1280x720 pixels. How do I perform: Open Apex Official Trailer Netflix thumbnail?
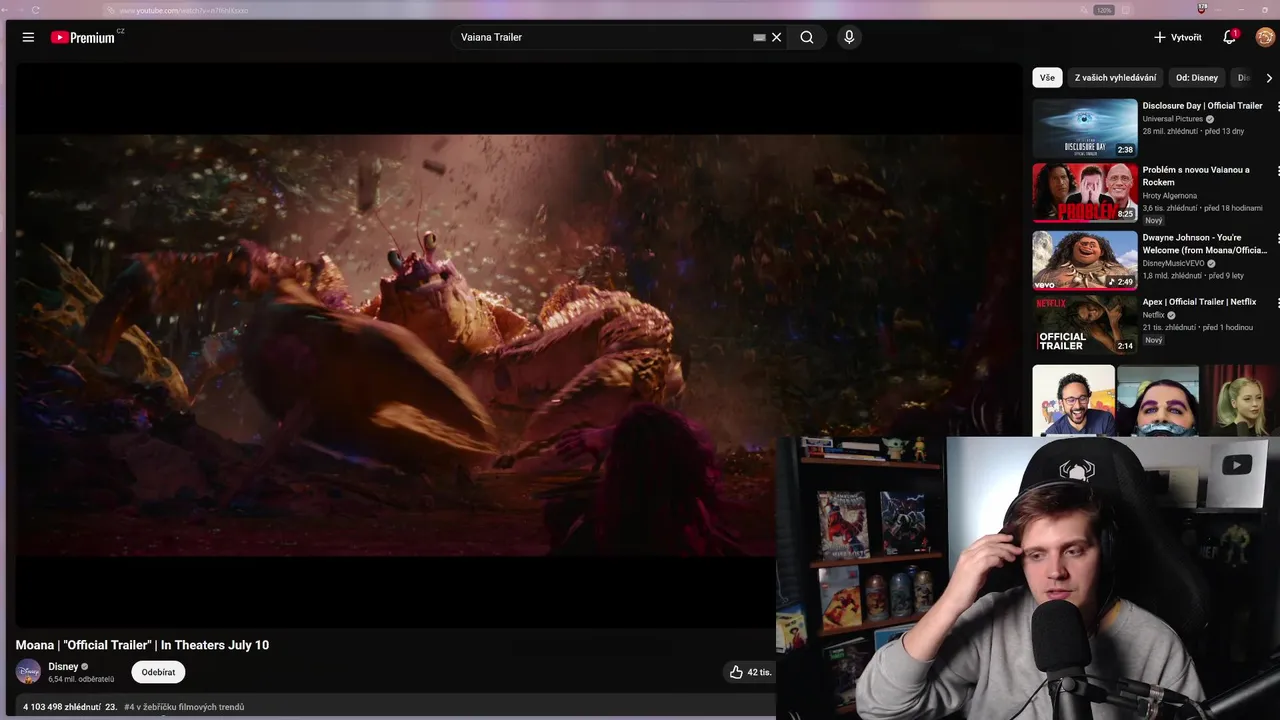1085,324
